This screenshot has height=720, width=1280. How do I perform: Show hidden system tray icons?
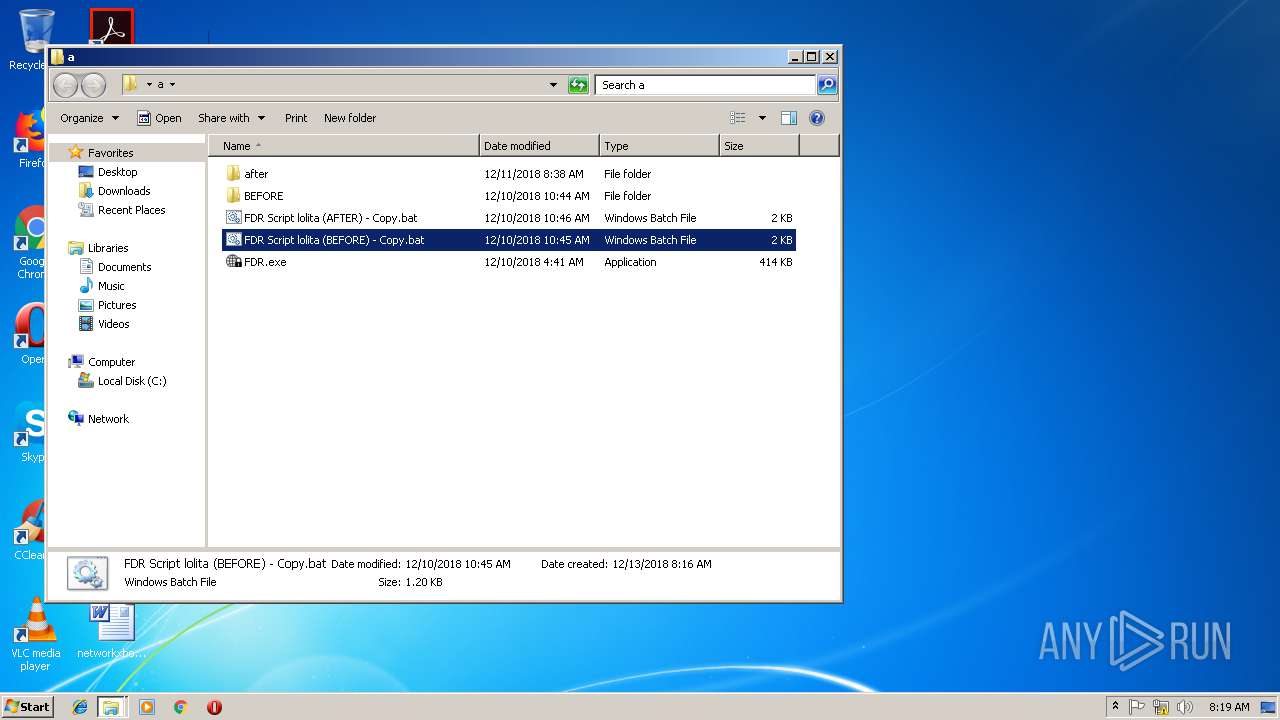tap(1115, 707)
